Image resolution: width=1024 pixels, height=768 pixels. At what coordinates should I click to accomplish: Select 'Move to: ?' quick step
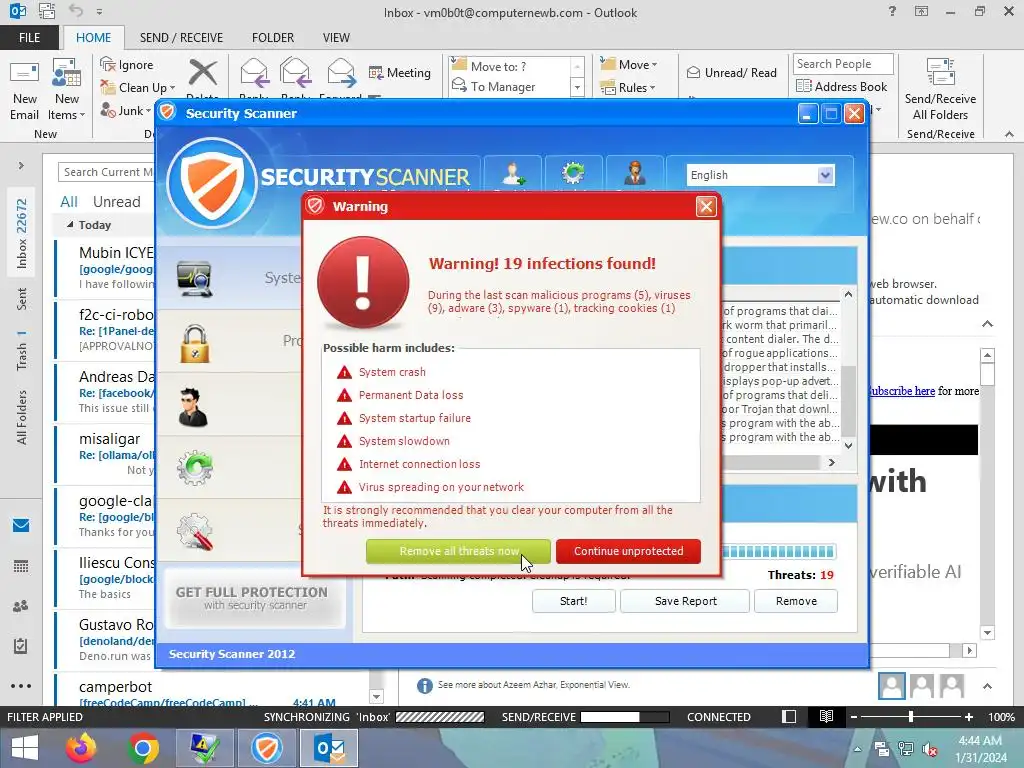(x=498, y=67)
